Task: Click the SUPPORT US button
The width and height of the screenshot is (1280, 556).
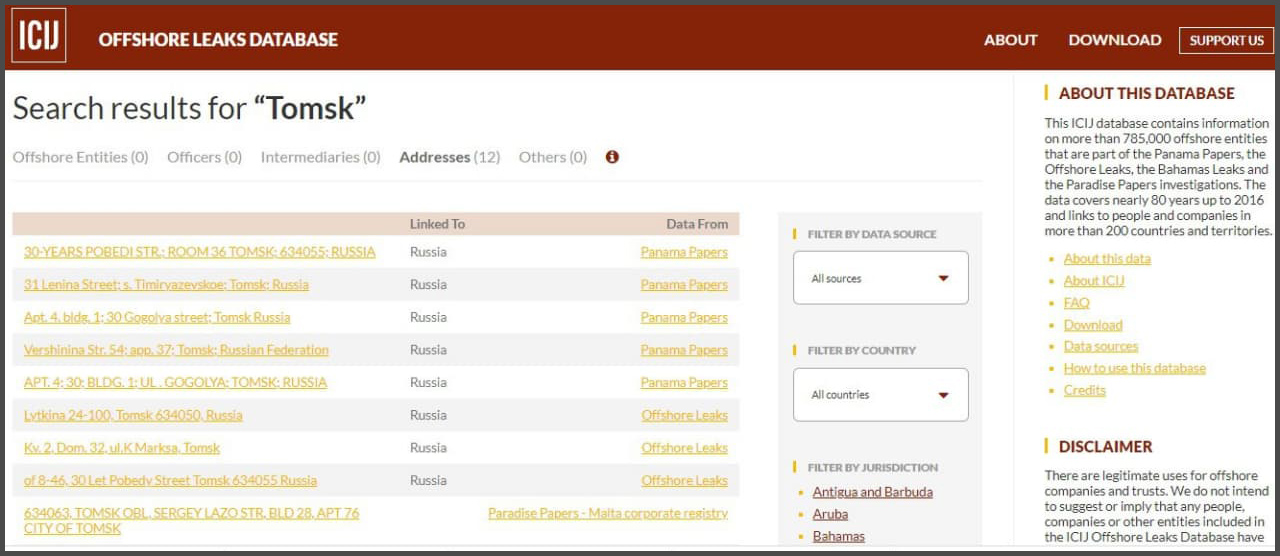Action: pyautogui.click(x=1226, y=40)
